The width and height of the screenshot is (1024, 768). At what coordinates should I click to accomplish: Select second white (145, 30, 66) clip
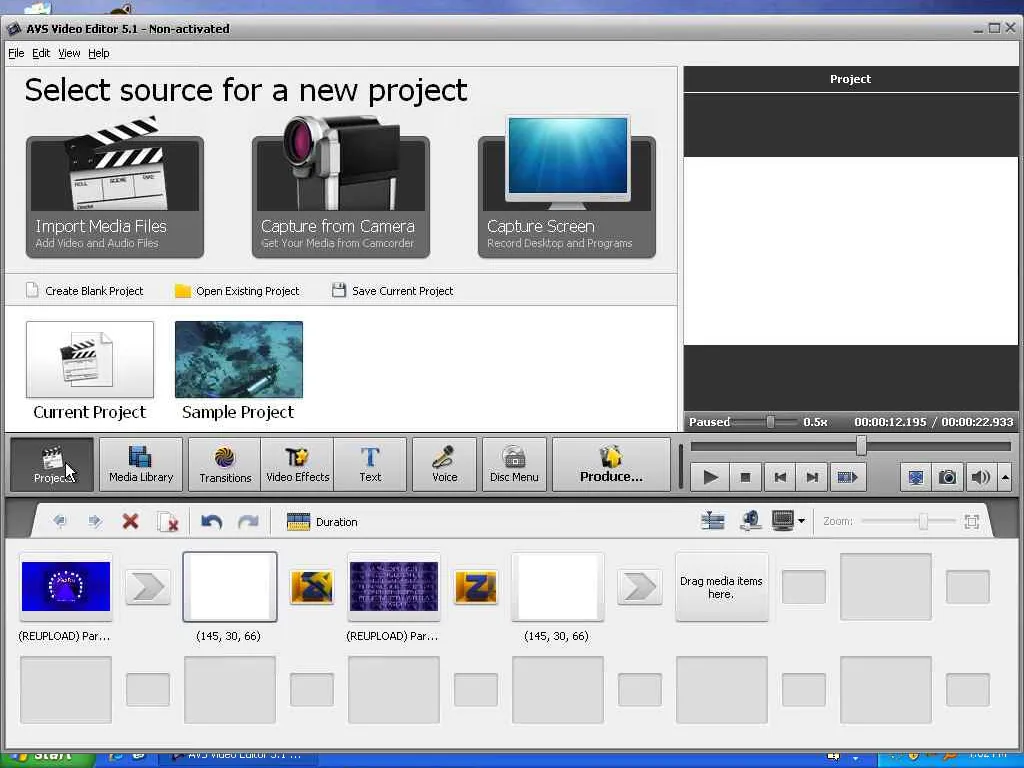pyautogui.click(x=558, y=586)
